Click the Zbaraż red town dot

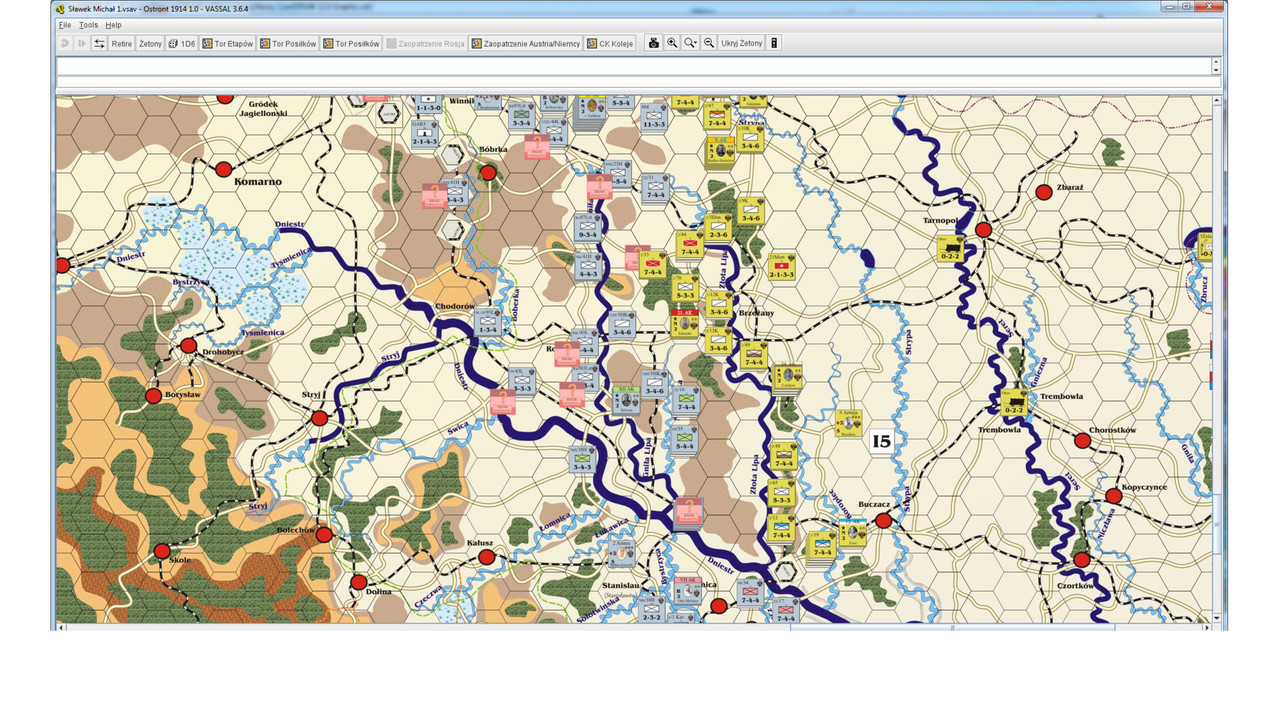point(1044,192)
